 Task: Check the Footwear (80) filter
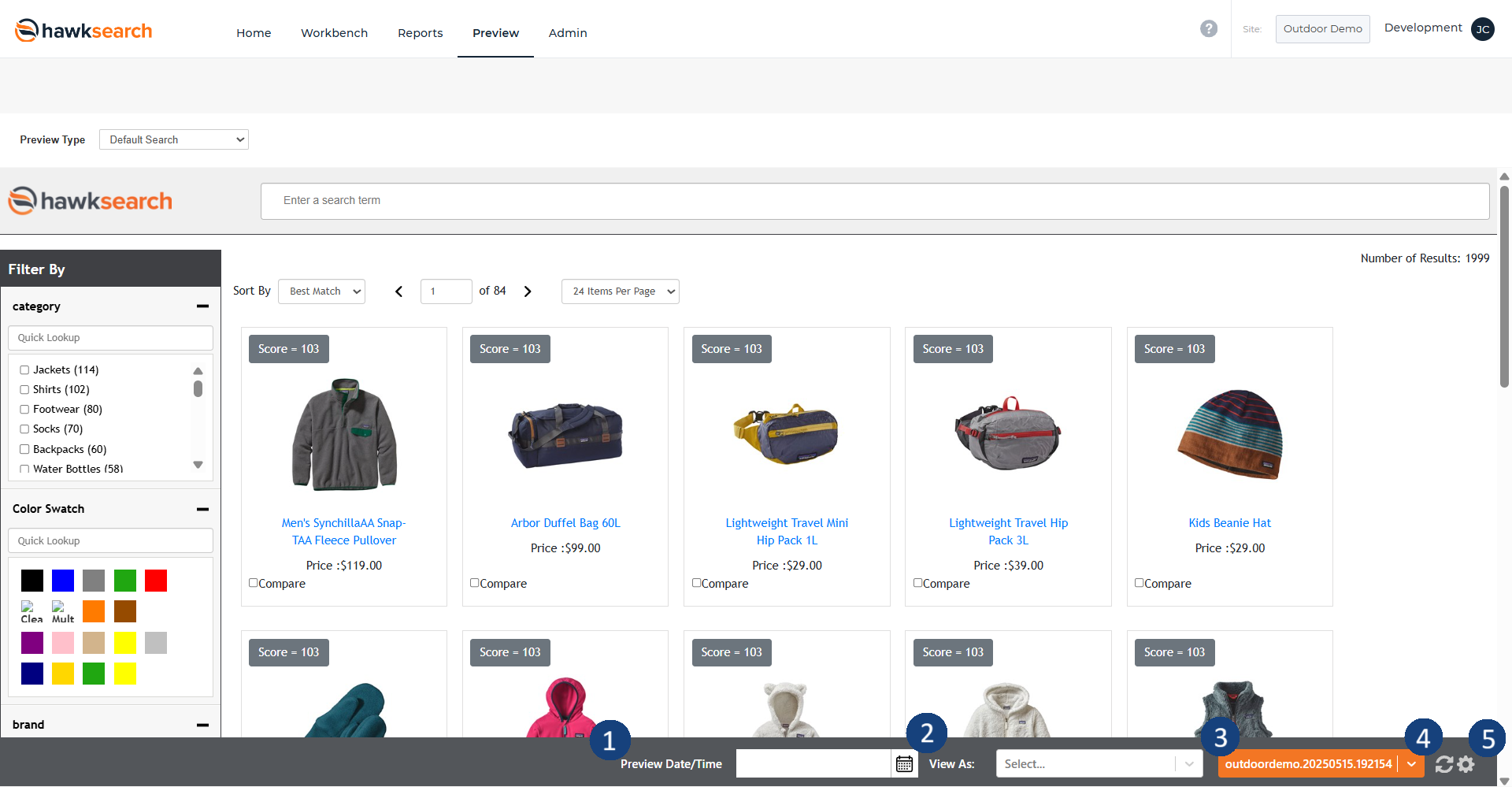[24, 410]
